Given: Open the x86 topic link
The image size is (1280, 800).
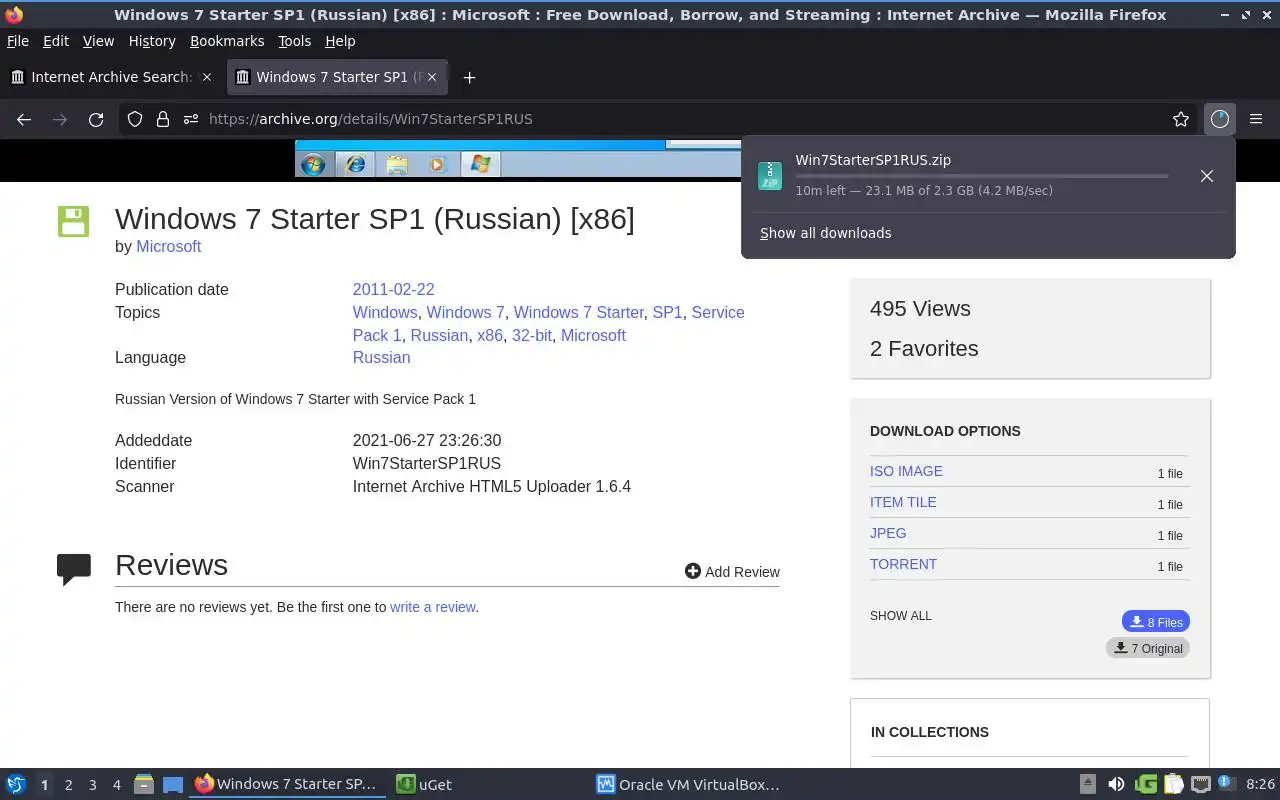Looking at the screenshot, I should coord(490,335).
